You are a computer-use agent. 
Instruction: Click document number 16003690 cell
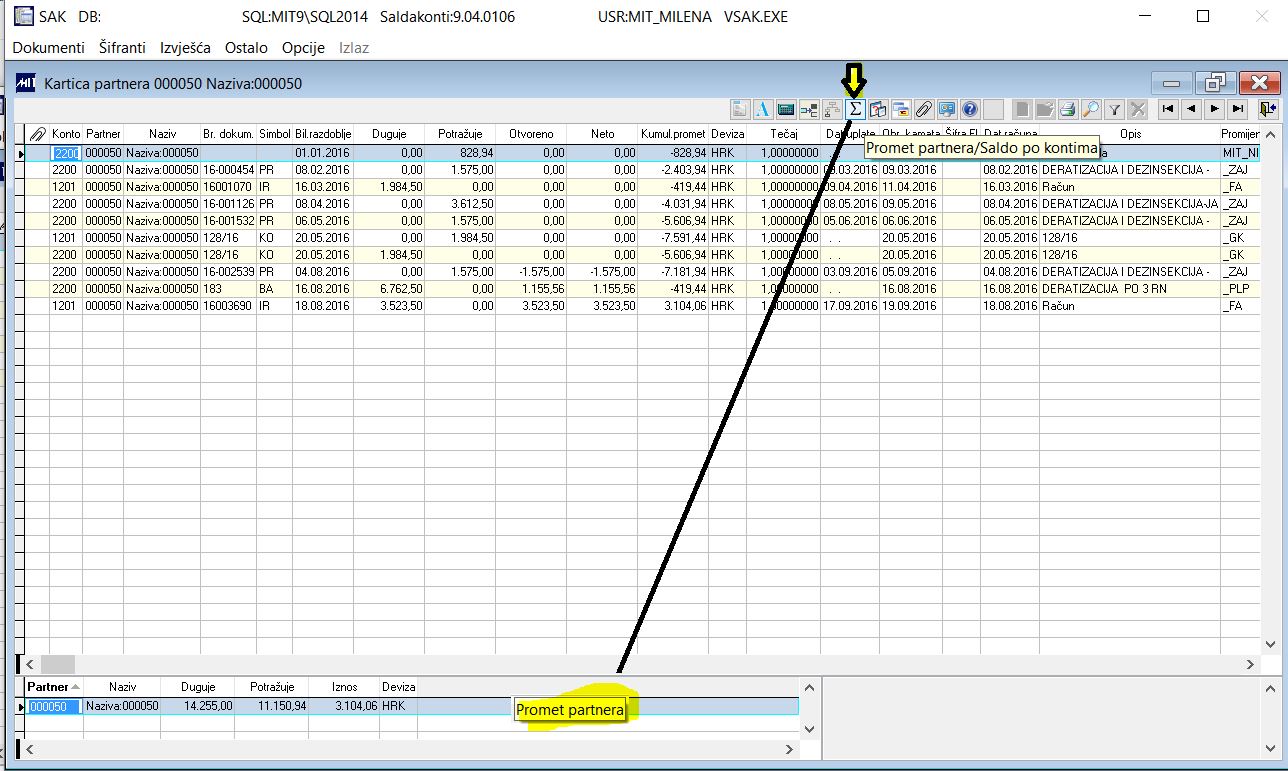228,306
